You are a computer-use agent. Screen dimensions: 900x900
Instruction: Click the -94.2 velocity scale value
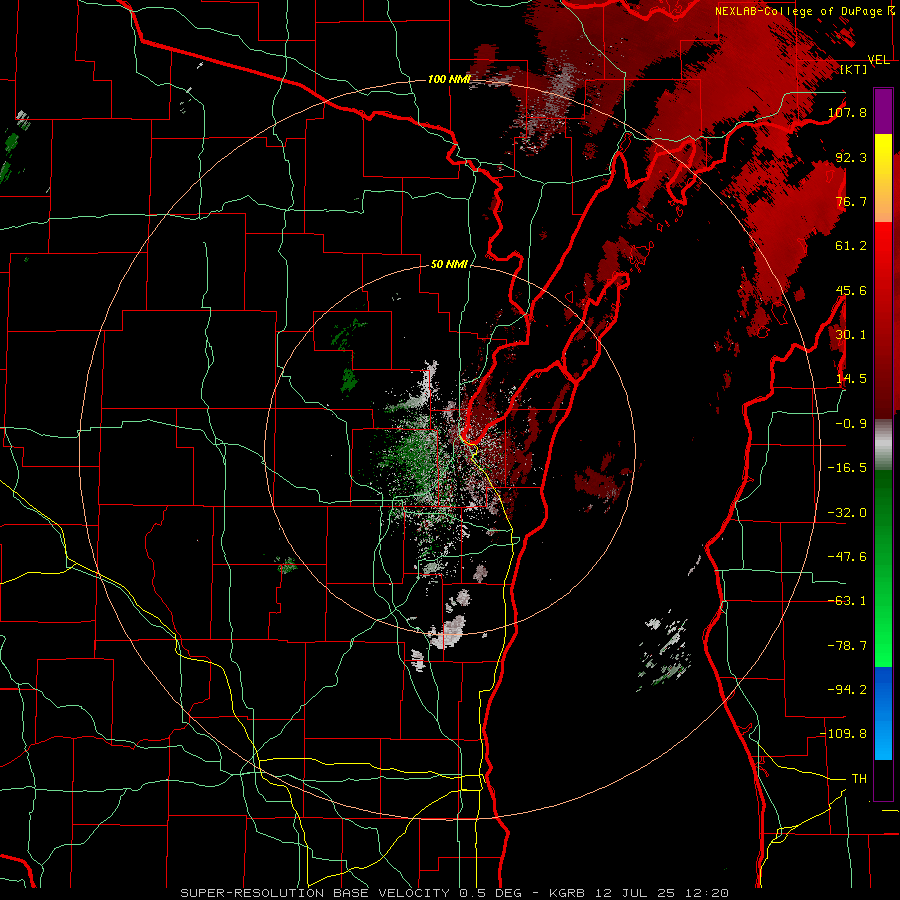pos(847,690)
